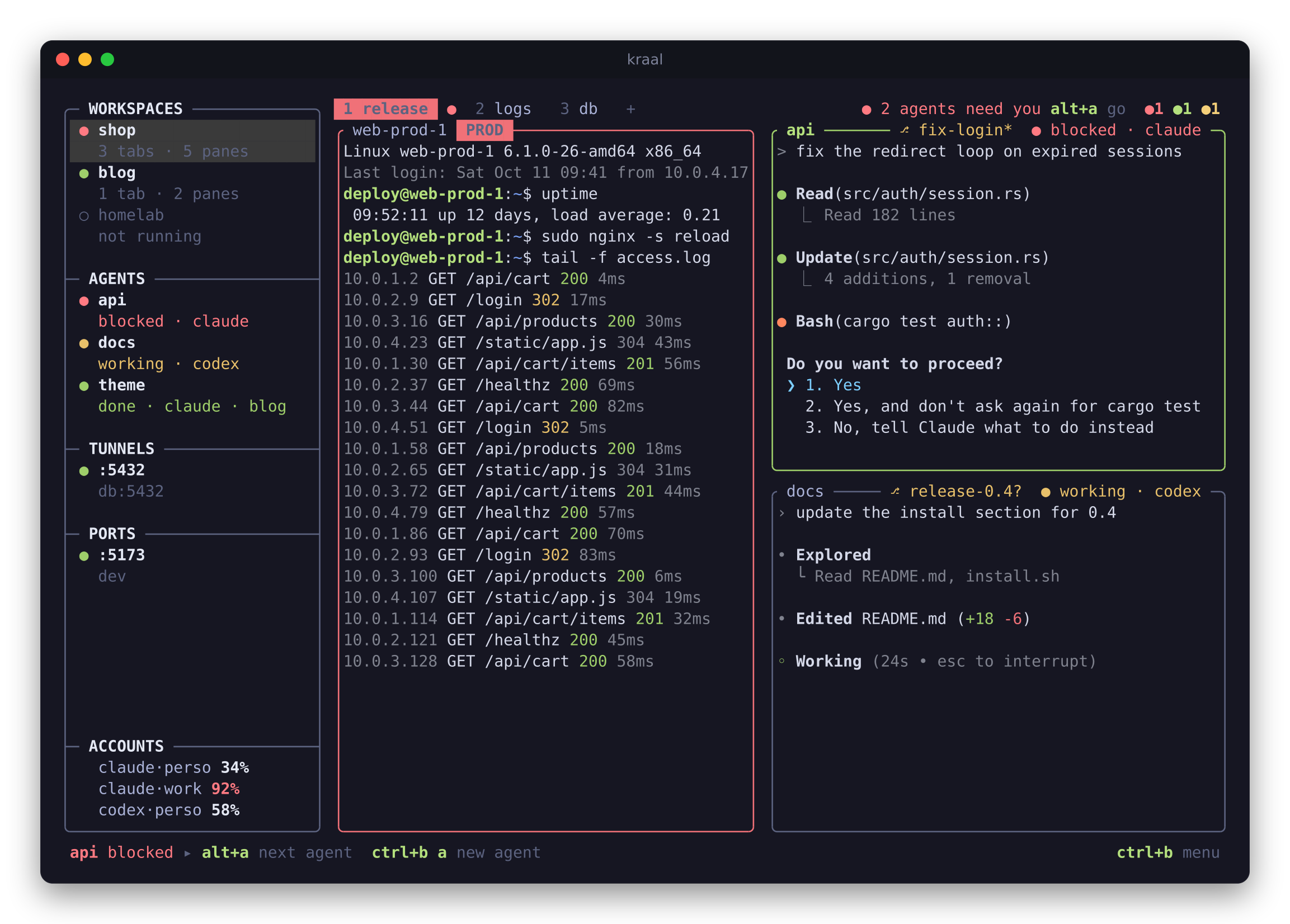Switch to the '1 release' tab
Viewport: 1290px width, 924px height.
click(385, 109)
